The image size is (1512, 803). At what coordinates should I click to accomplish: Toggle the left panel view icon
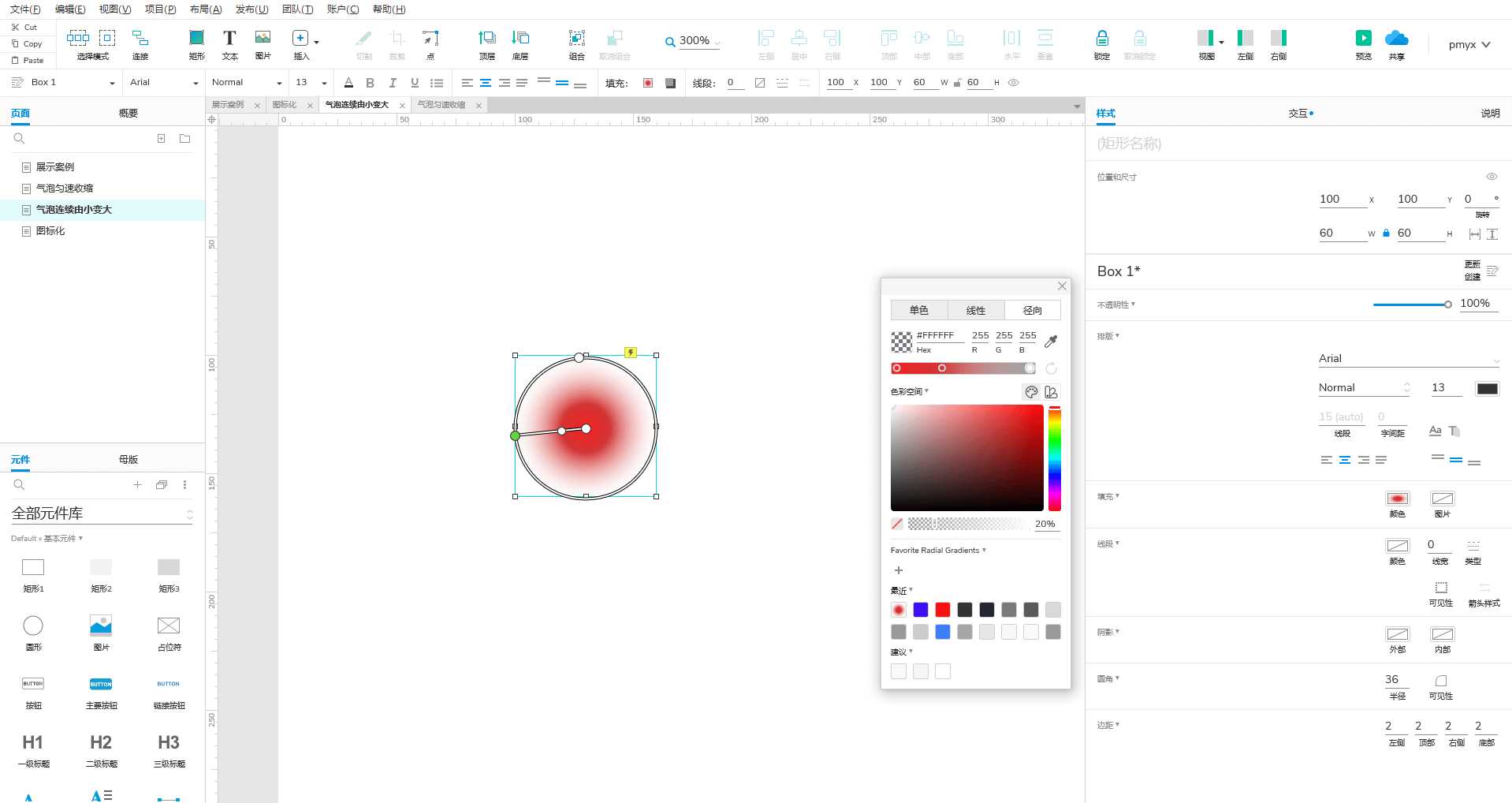1246,38
